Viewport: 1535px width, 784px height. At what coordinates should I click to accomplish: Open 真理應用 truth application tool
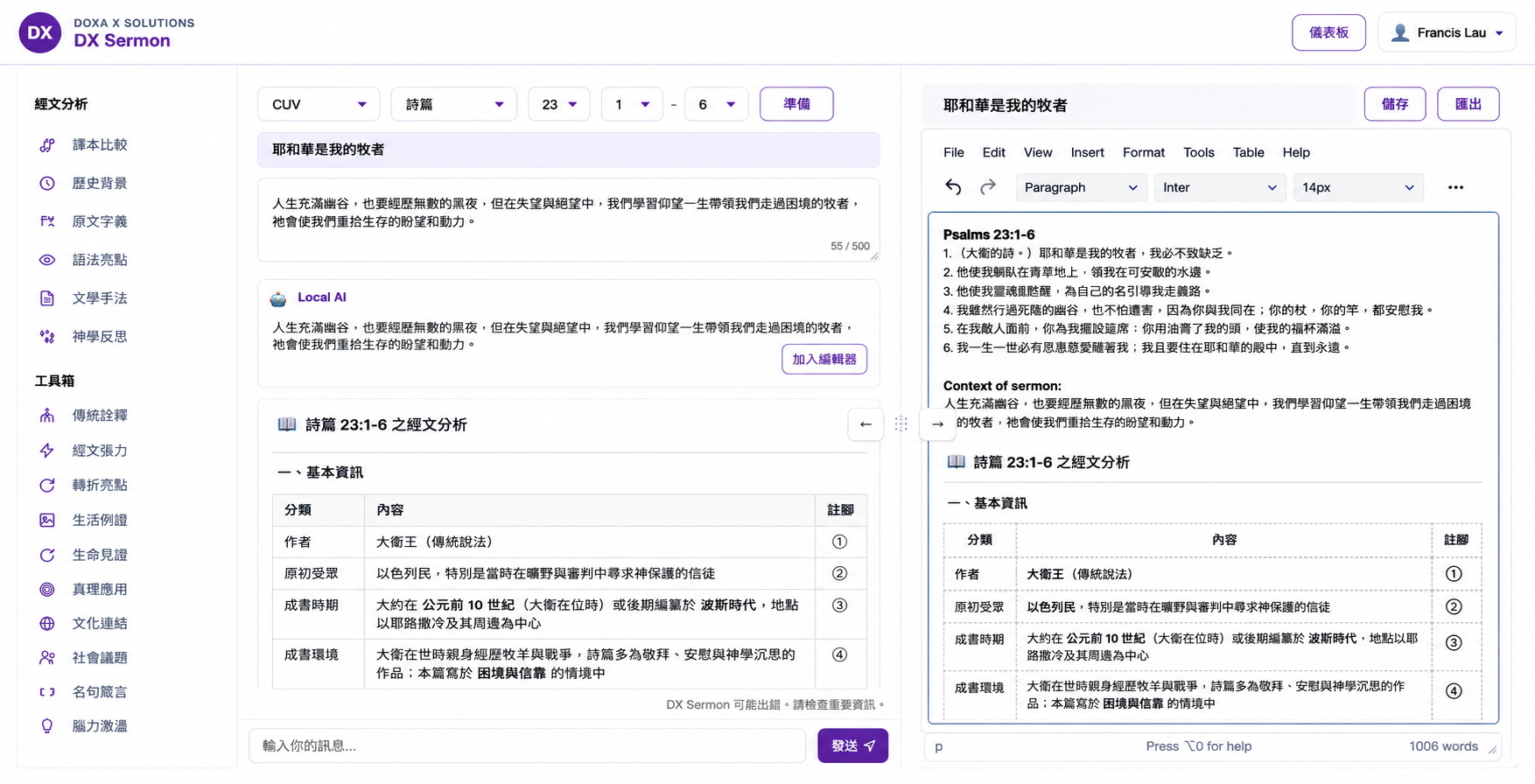(83, 590)
